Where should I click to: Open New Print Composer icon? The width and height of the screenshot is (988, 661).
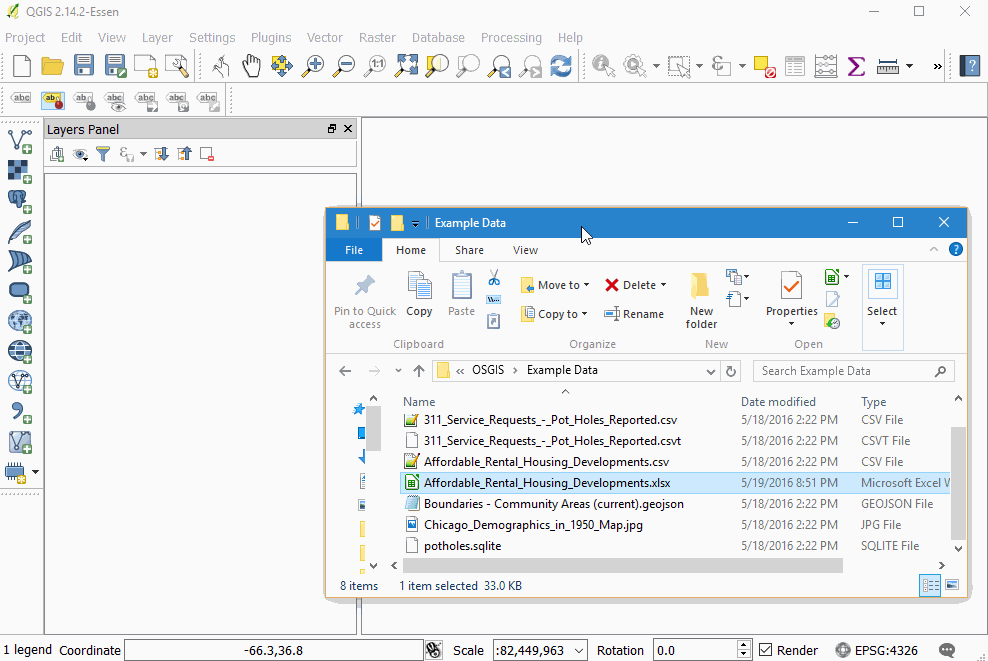click(x=146, y=66)
